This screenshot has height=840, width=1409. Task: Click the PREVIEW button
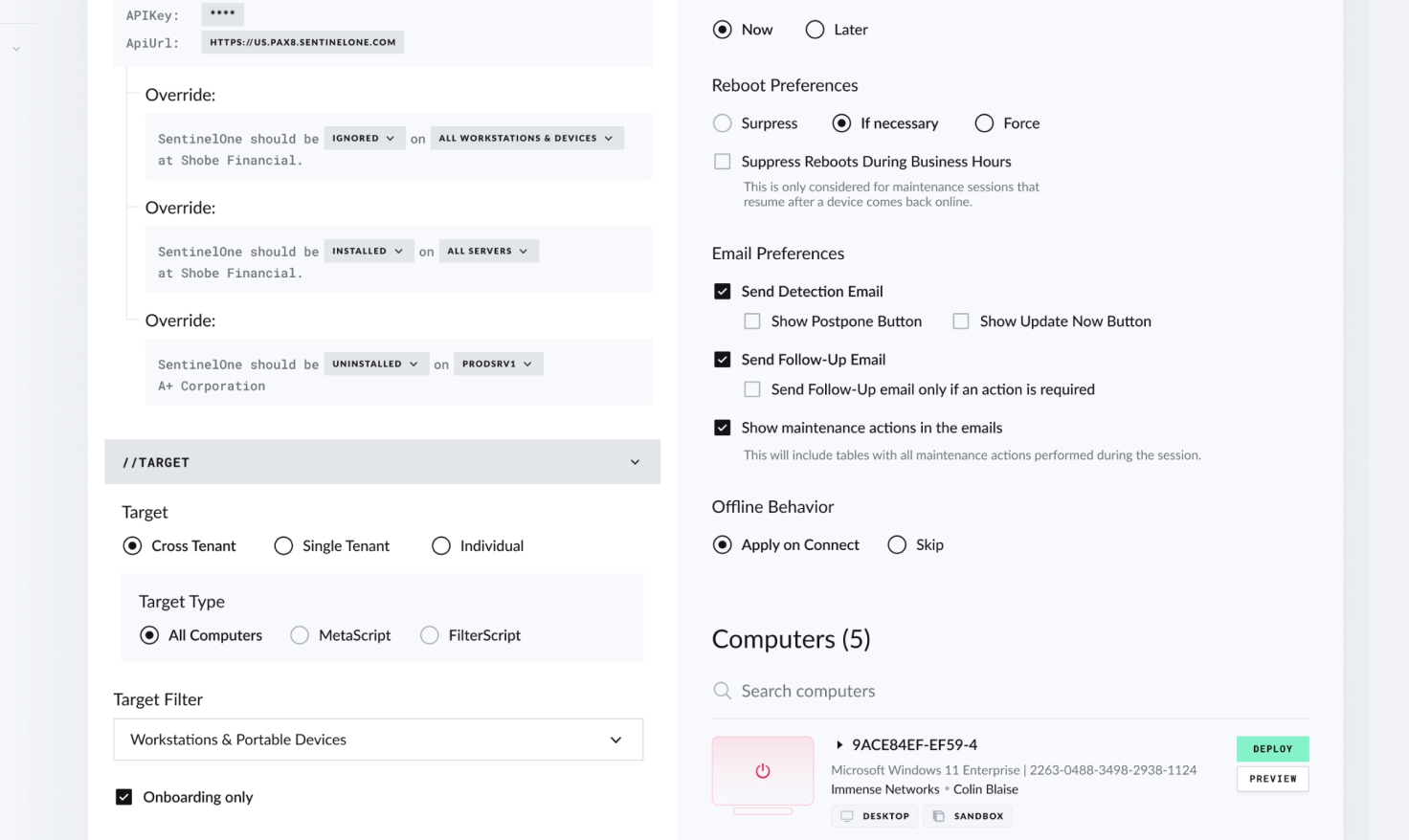[1272, 779]
